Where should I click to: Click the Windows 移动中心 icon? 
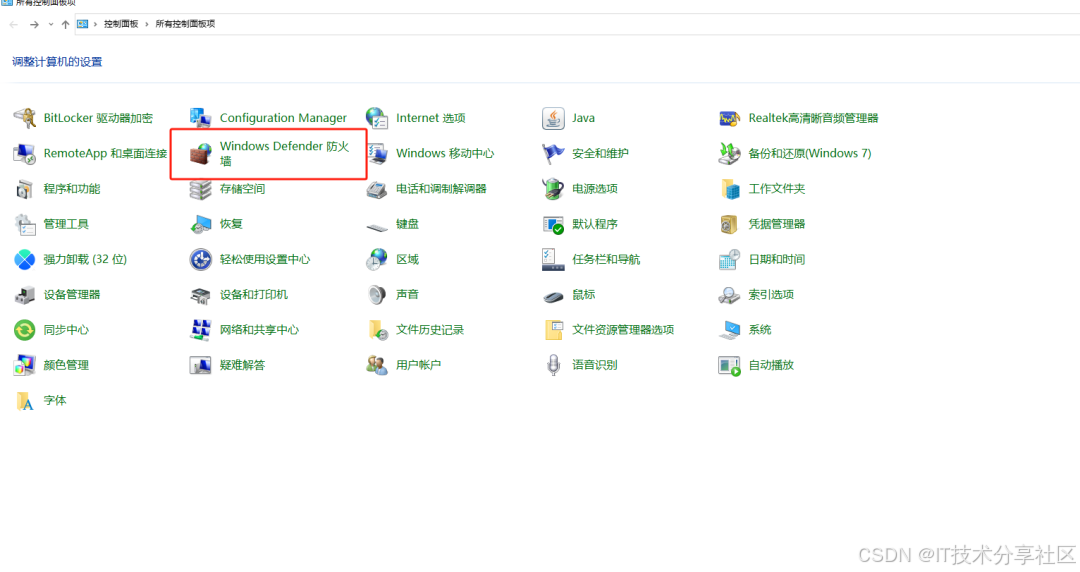pyautogui.click(x=377, y=153)
